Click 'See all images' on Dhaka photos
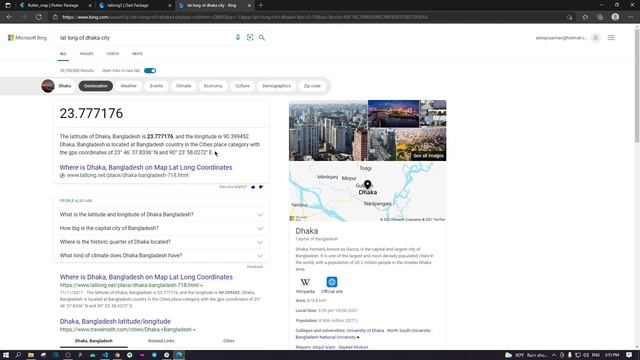 [428, 156]
